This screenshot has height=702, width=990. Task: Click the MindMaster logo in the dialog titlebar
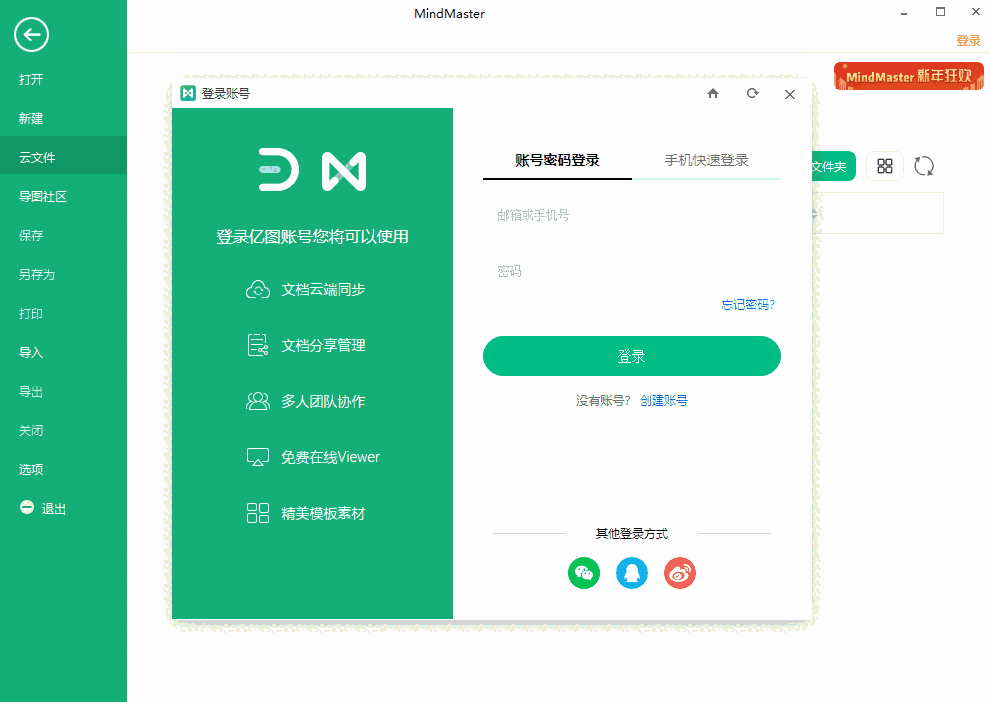coord(188,93)
